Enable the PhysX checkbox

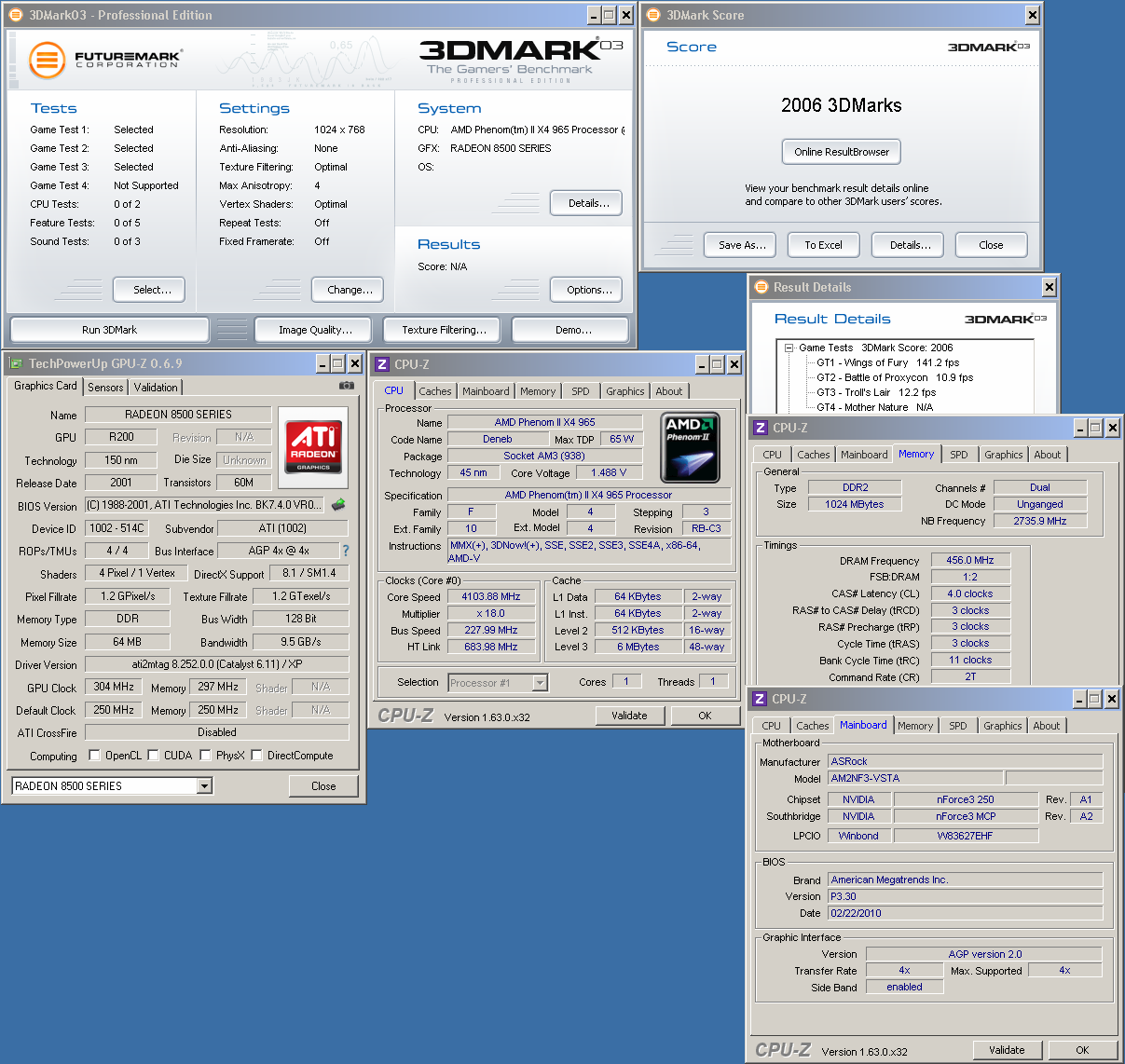click(x=205, y=756)
